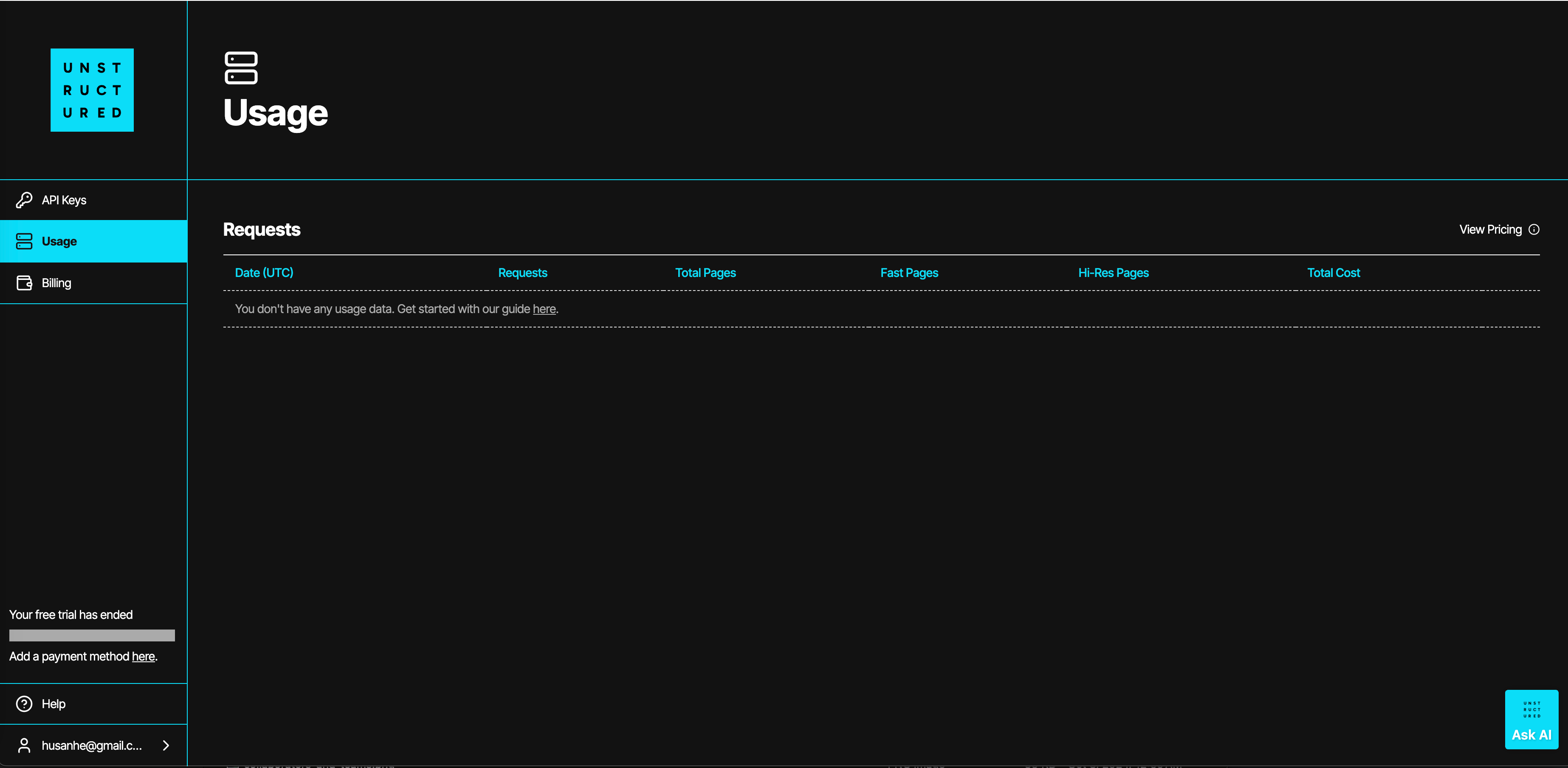
Task: Click the user profile icon
Action: tap(24, 745)
